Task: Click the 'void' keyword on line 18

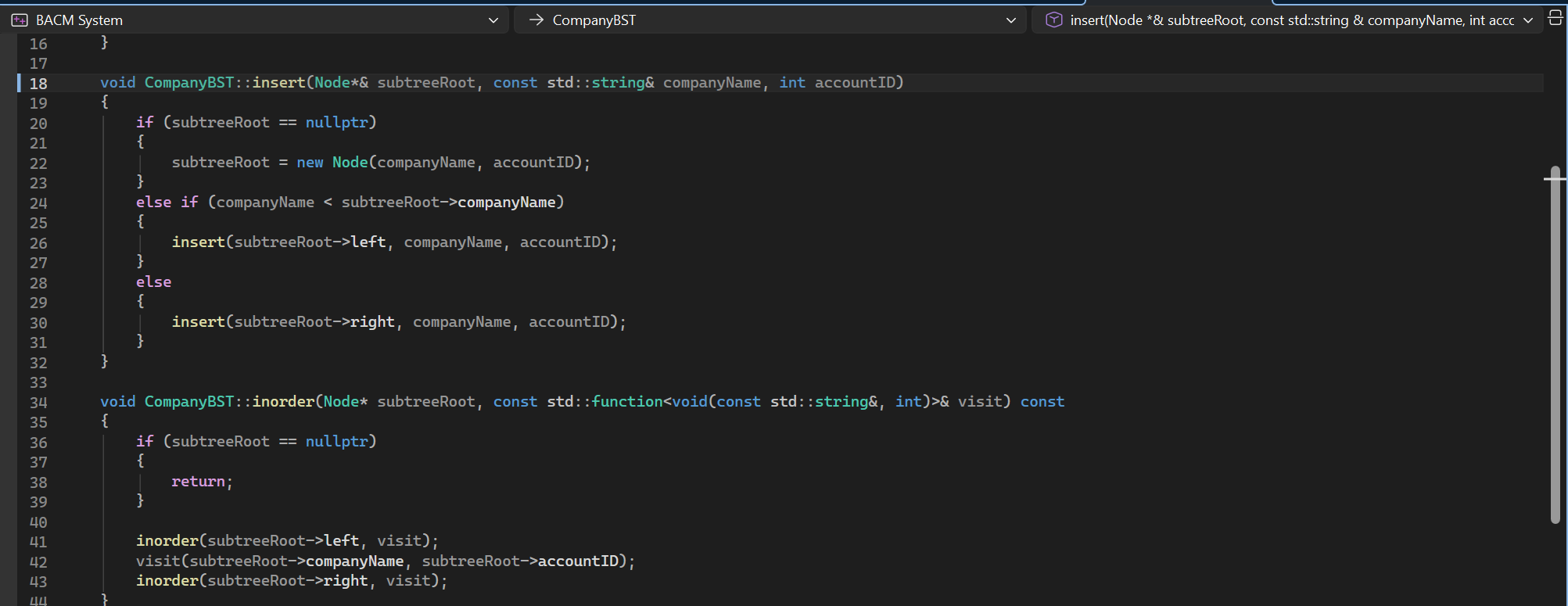Action: click(x=117, y=82)
